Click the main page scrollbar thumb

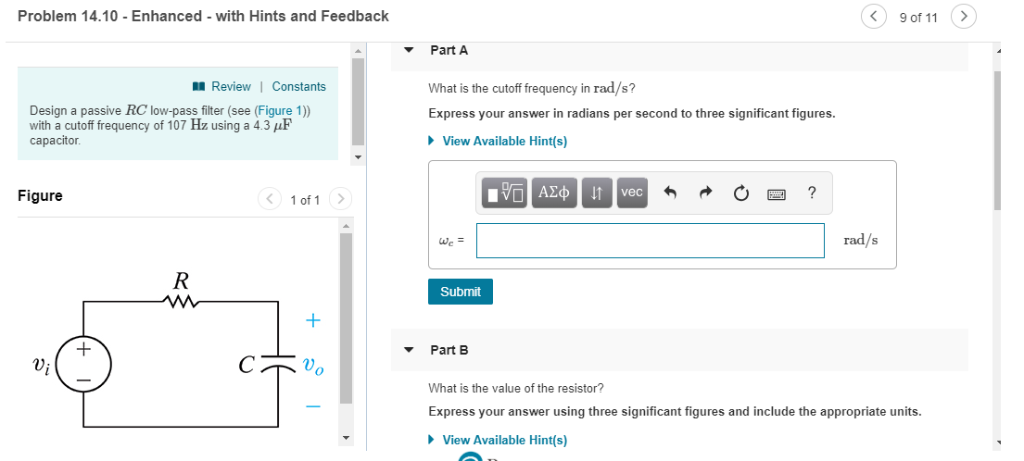[997, 140]
